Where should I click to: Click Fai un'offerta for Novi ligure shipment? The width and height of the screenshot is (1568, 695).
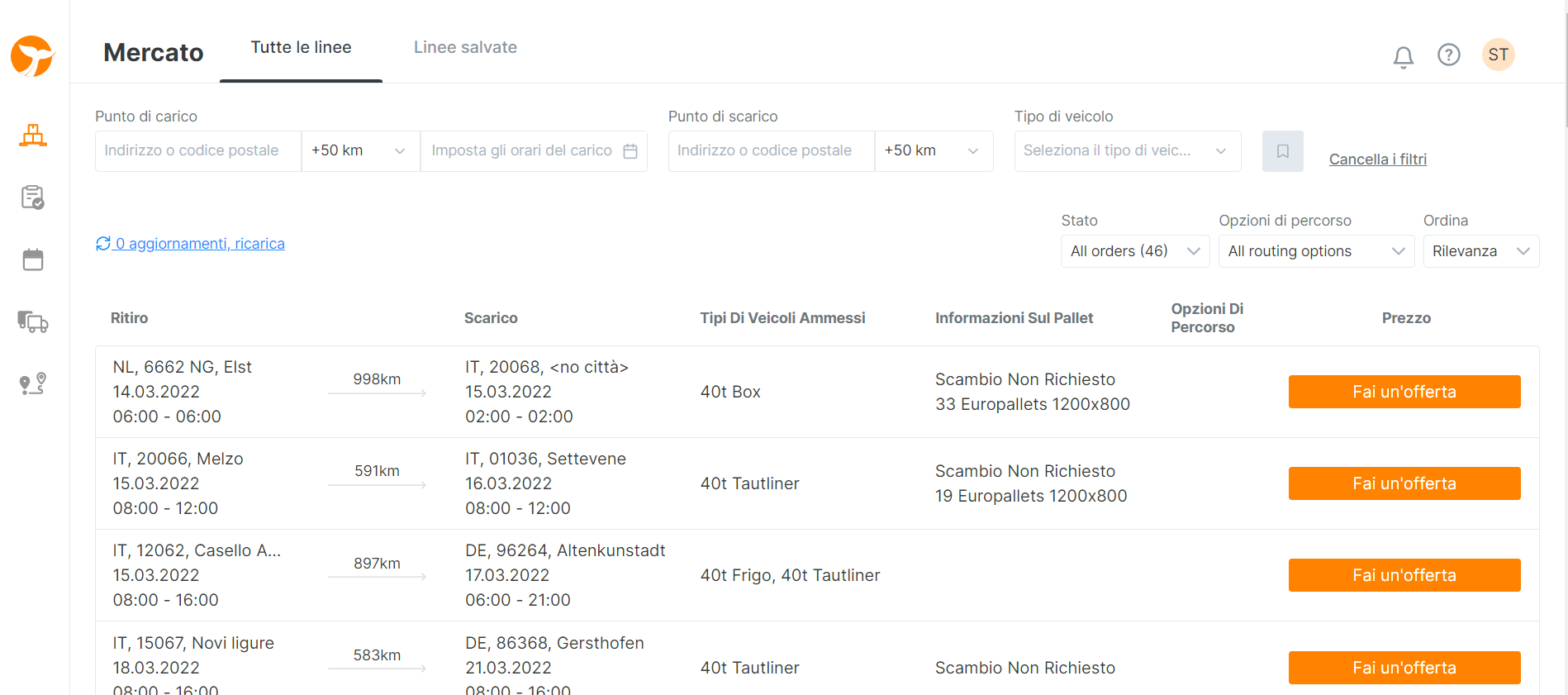(1404, 668)
